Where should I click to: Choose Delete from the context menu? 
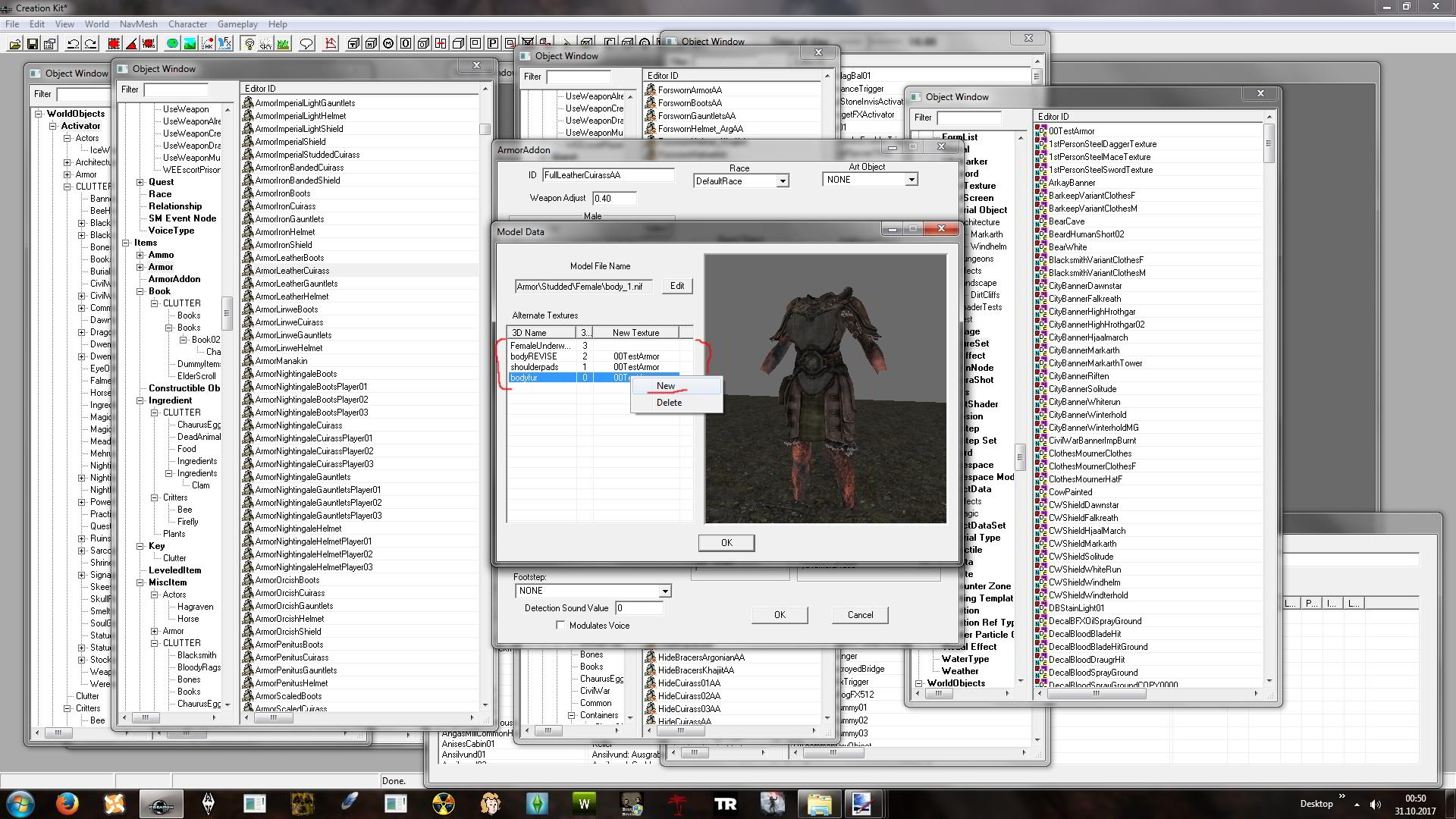pyautogui.click(x=669, y=403)
